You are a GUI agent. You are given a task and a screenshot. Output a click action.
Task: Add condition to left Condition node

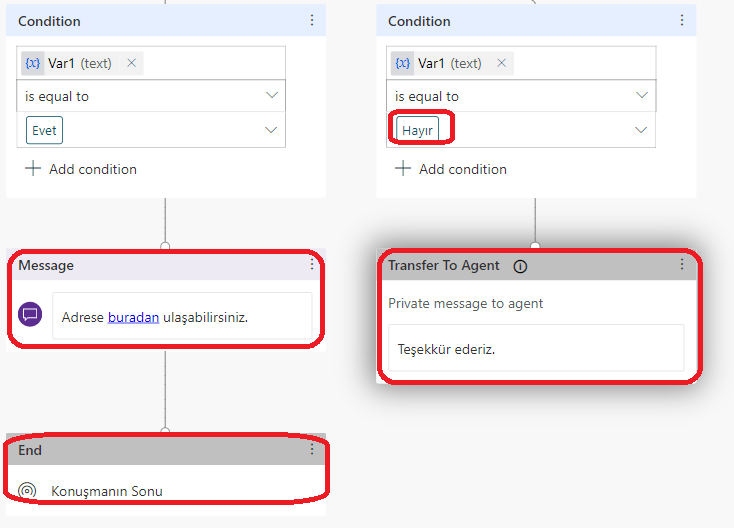pos(82,169)
